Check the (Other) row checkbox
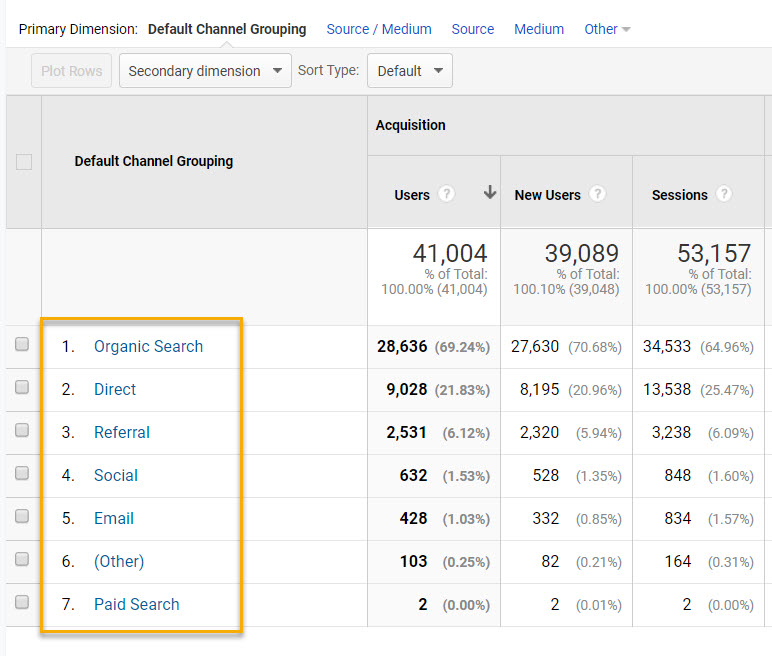This screenshot has width=772, height=656. 22,559
